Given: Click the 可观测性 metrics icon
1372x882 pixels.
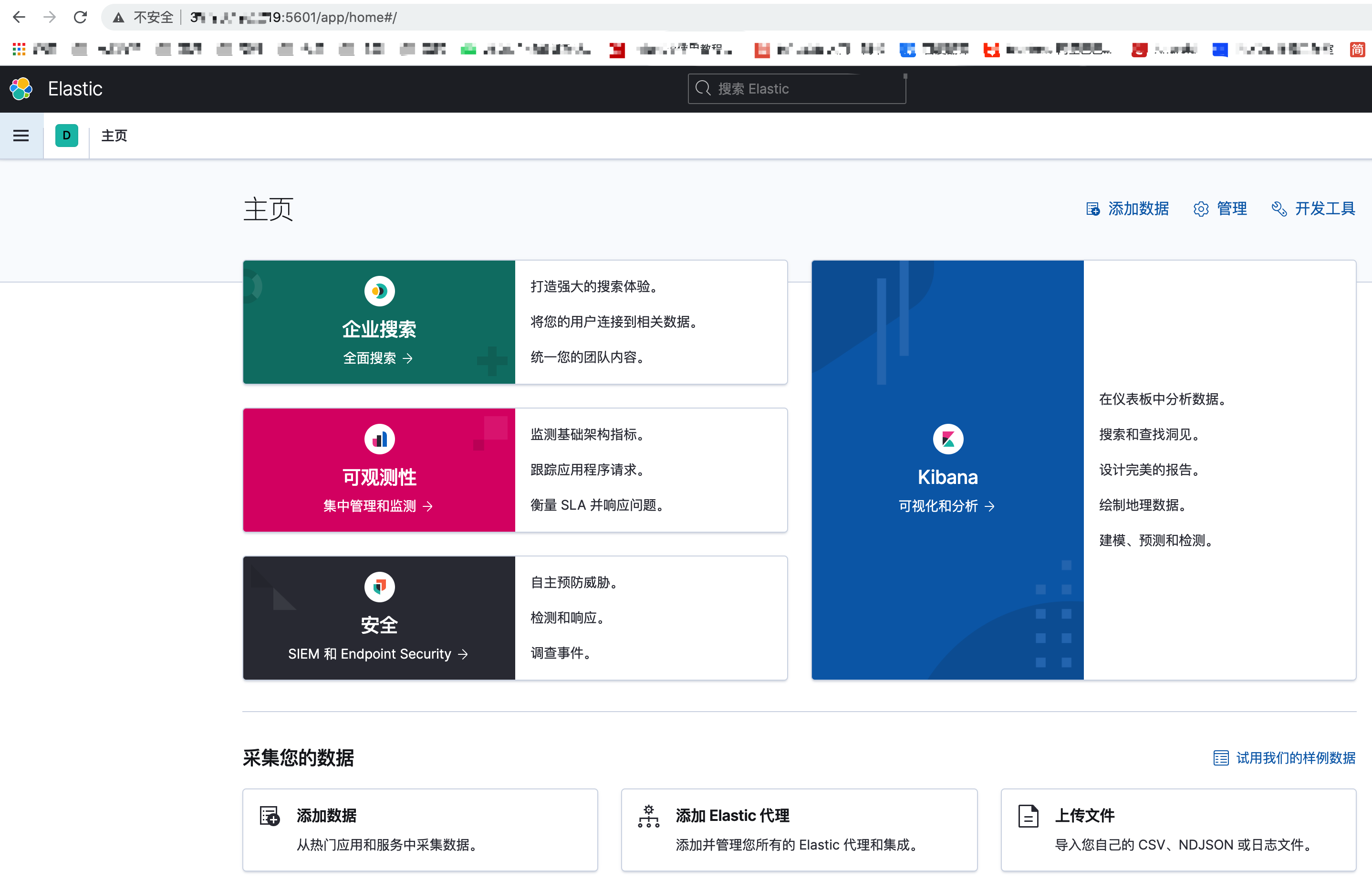Looking at the screenshot, I should 379,439.
